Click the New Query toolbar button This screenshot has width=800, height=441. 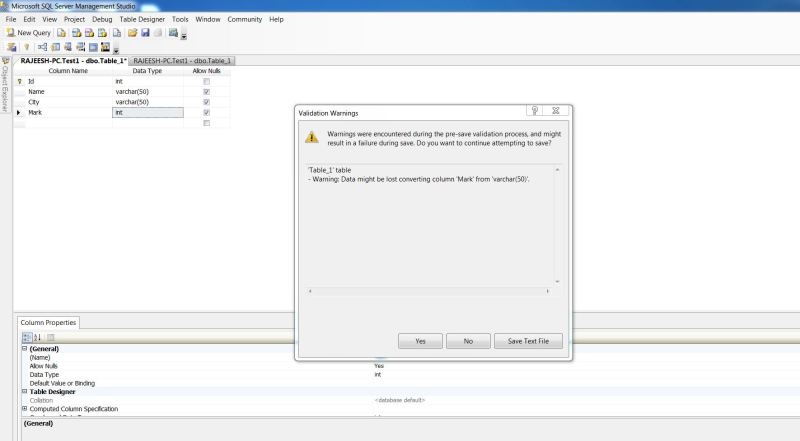[x=28, y=33]
